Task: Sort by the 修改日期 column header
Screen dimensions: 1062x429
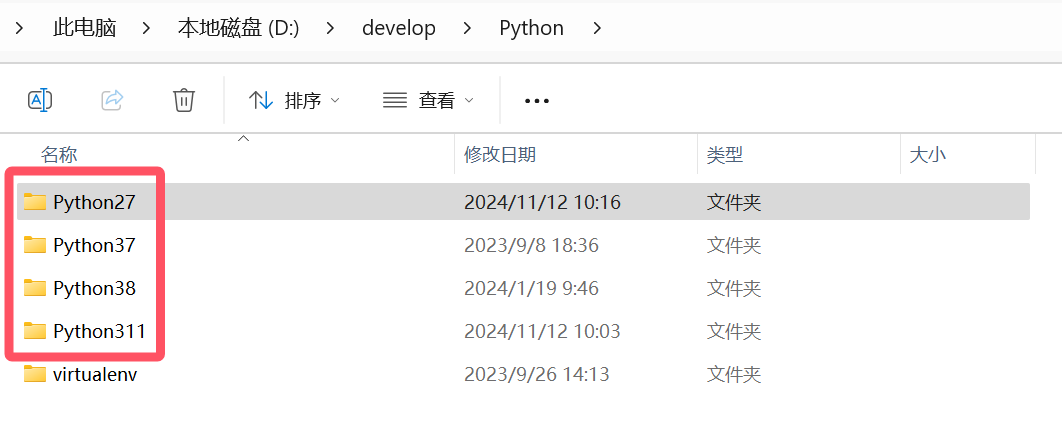Action: click(x=500, y=155)
